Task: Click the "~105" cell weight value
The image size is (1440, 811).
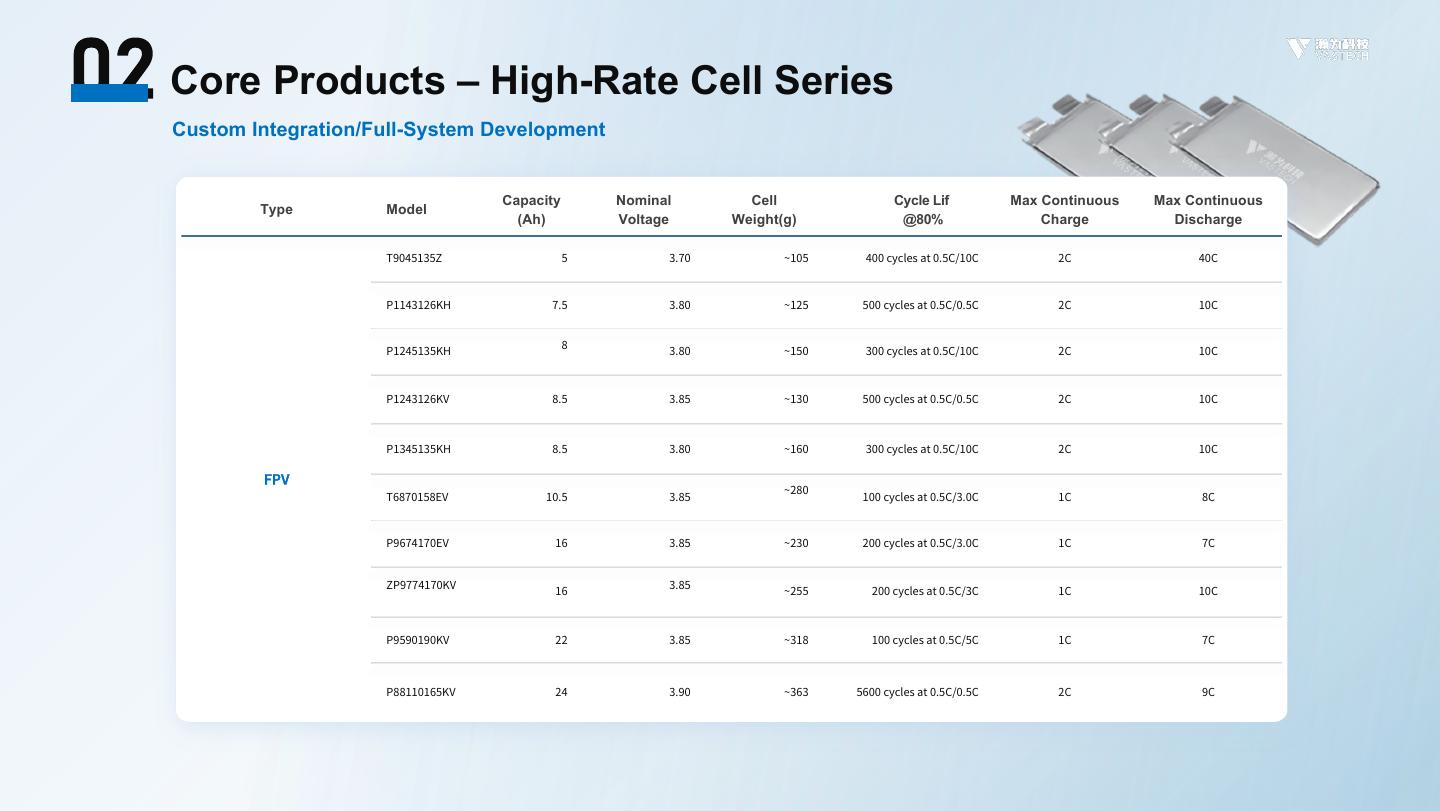Action: [796, 258]
